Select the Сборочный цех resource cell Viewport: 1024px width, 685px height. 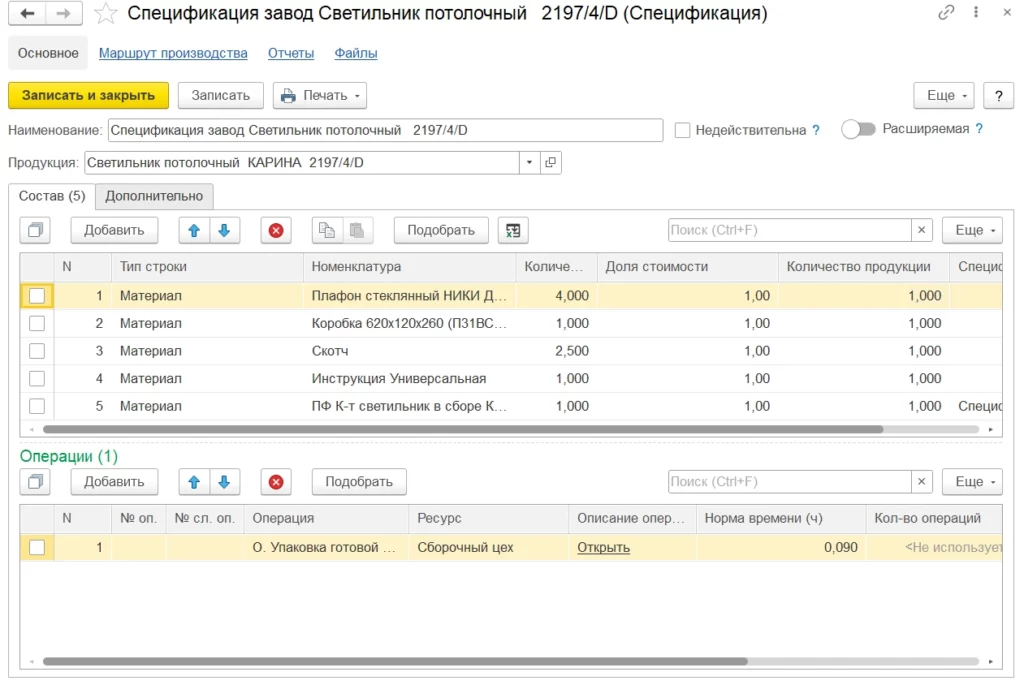(488, 547)
